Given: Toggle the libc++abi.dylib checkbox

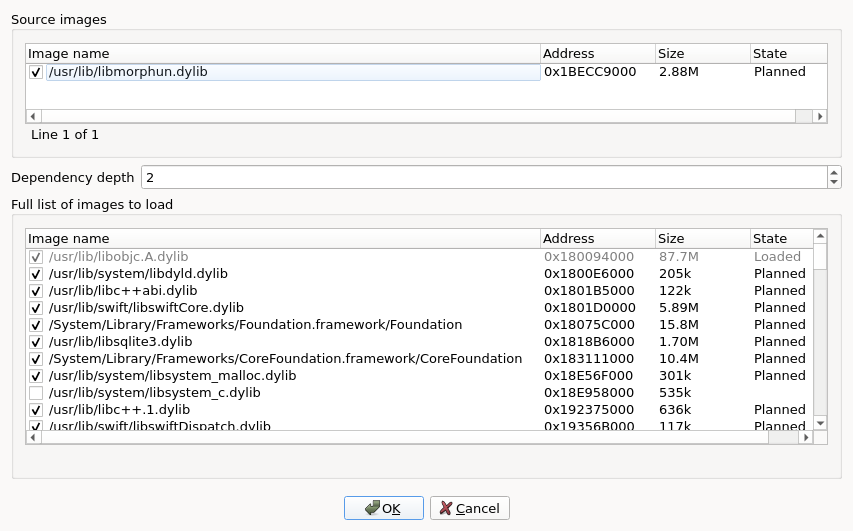Looking at the screenshot, I should coord(36,291).
